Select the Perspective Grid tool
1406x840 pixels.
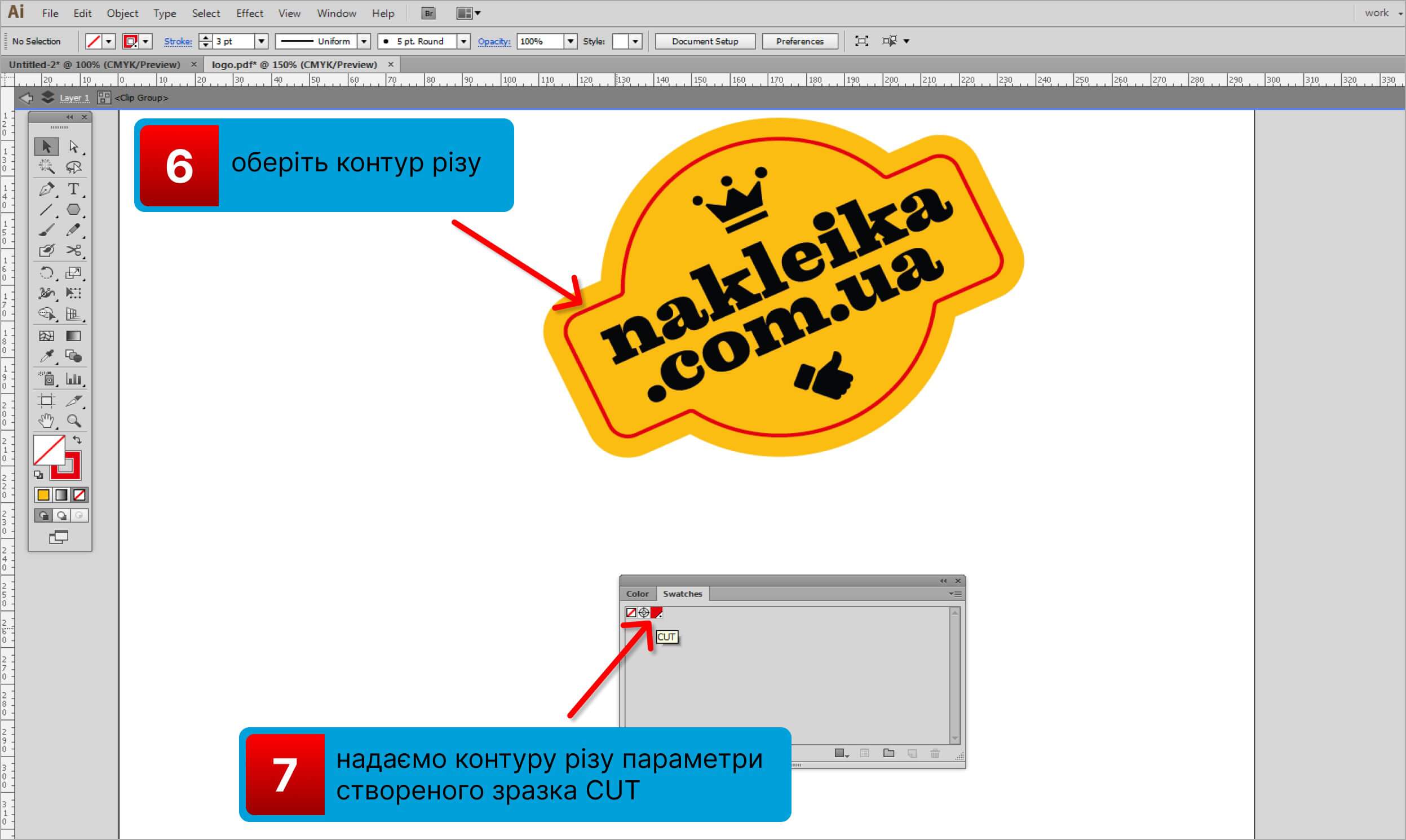click(x=74, y=313)
